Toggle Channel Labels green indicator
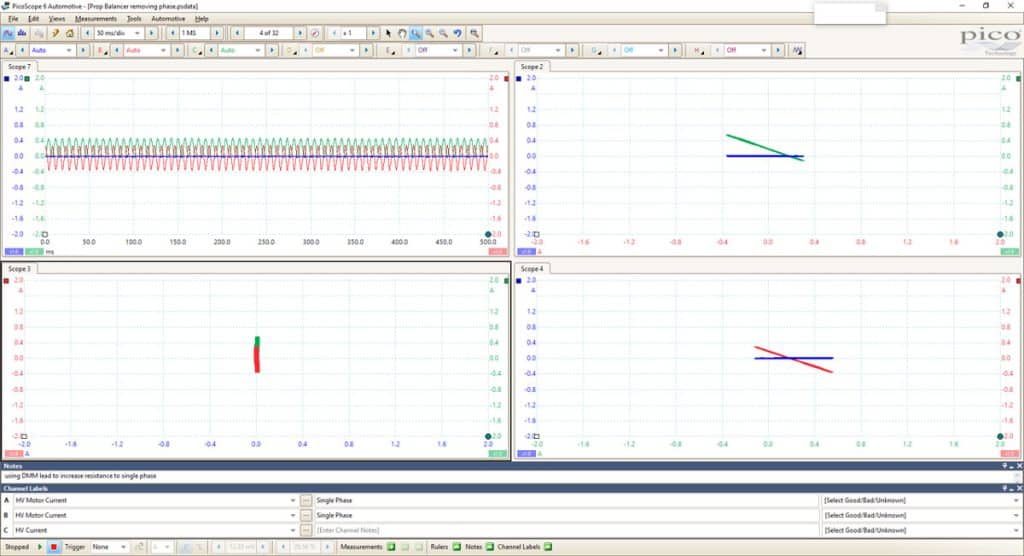The image size is (1024, 556). (x=548, y=547)
